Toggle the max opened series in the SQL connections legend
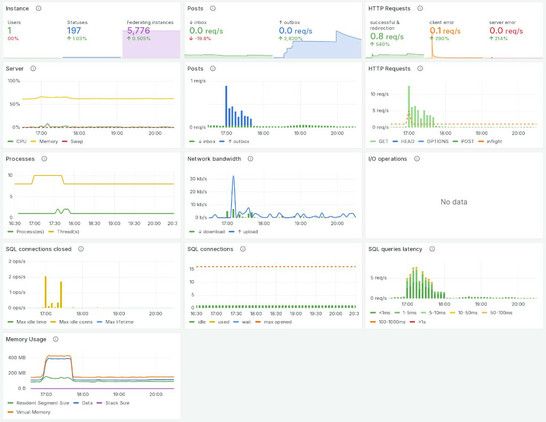This screenshot has width=546, height=422. tap(278, 322)
